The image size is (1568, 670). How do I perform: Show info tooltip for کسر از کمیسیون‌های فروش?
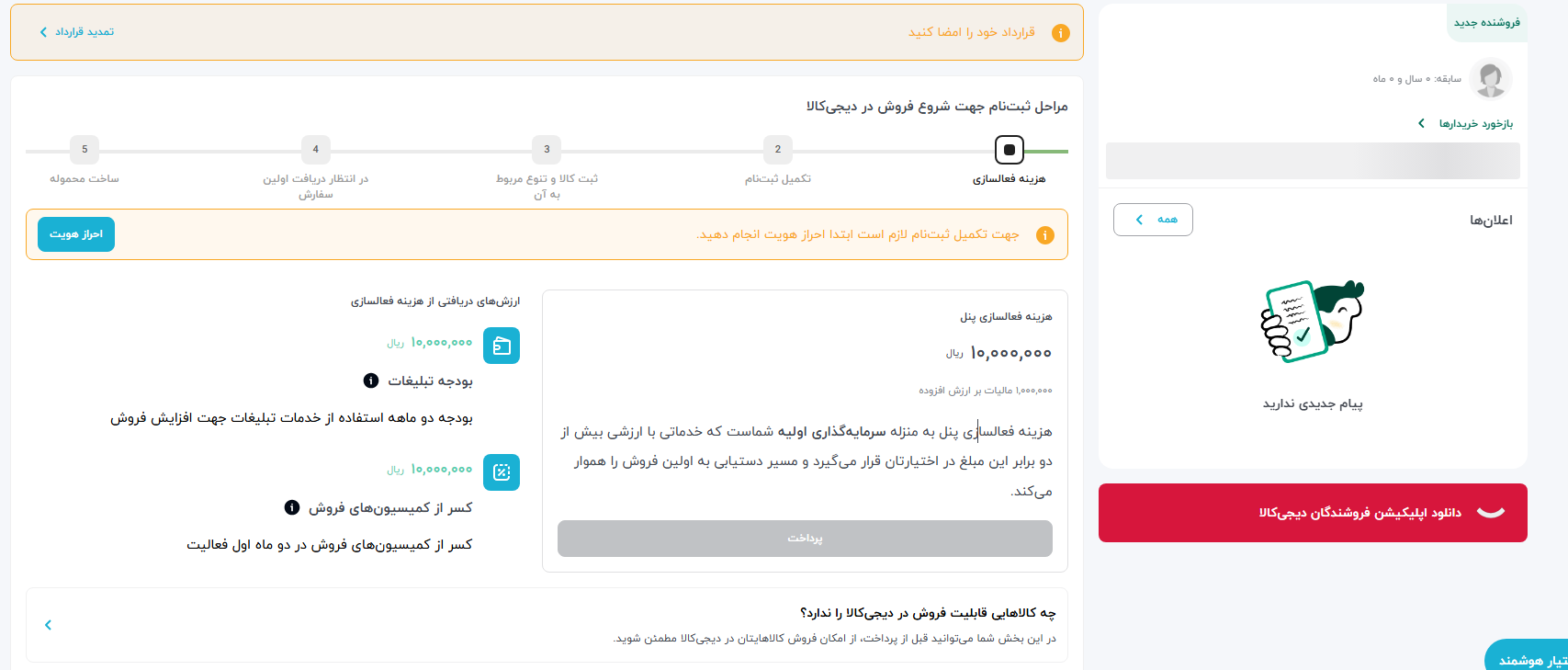click(x=292, y=507)
